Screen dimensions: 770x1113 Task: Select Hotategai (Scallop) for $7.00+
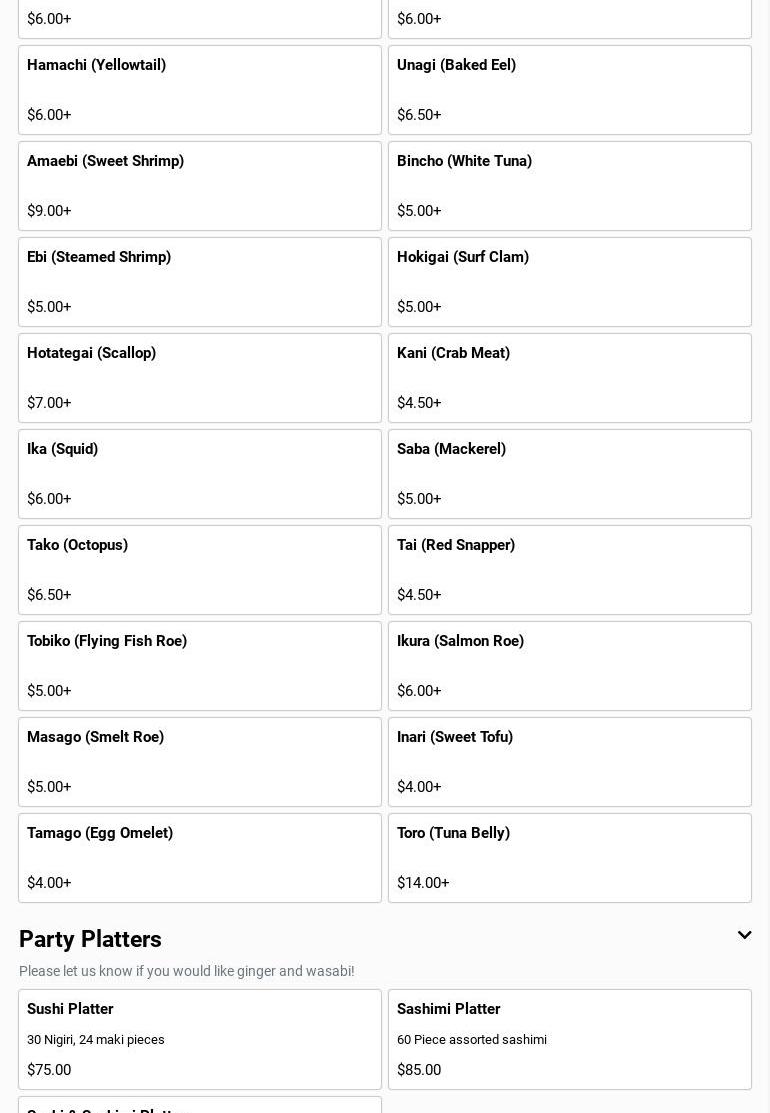[x=200, y=378]
